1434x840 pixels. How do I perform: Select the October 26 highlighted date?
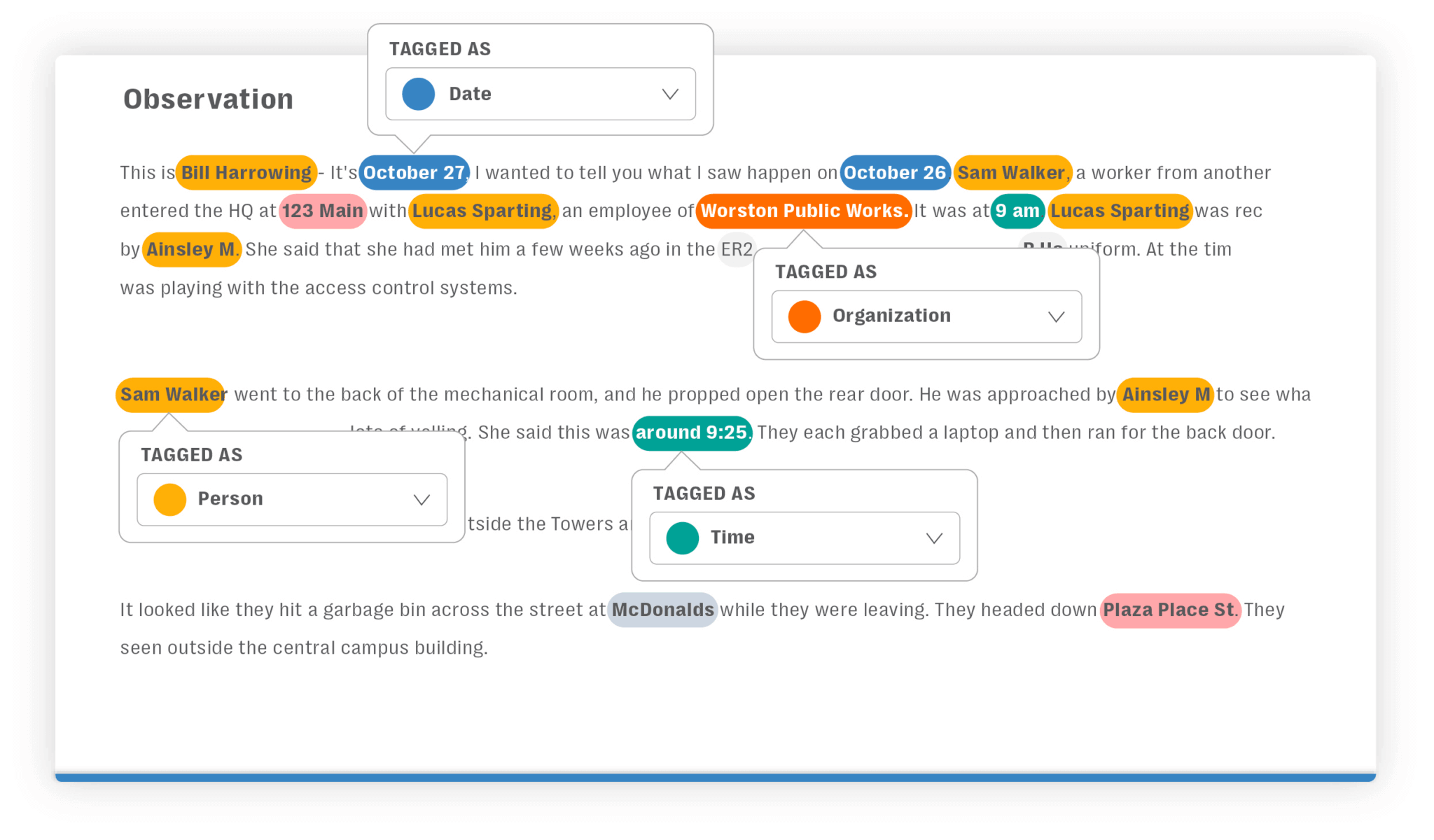coord(896,173)
